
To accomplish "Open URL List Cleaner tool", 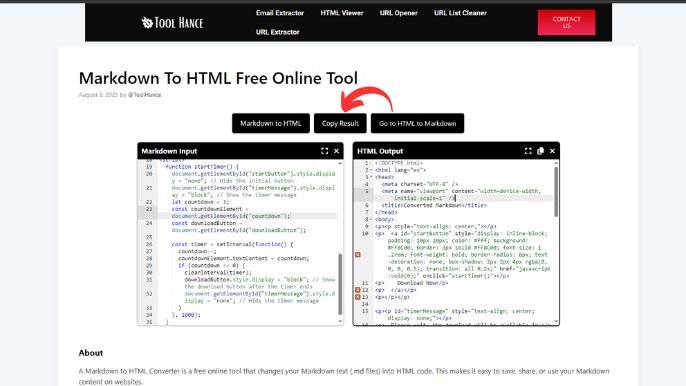I will click(x=460, y=13).
